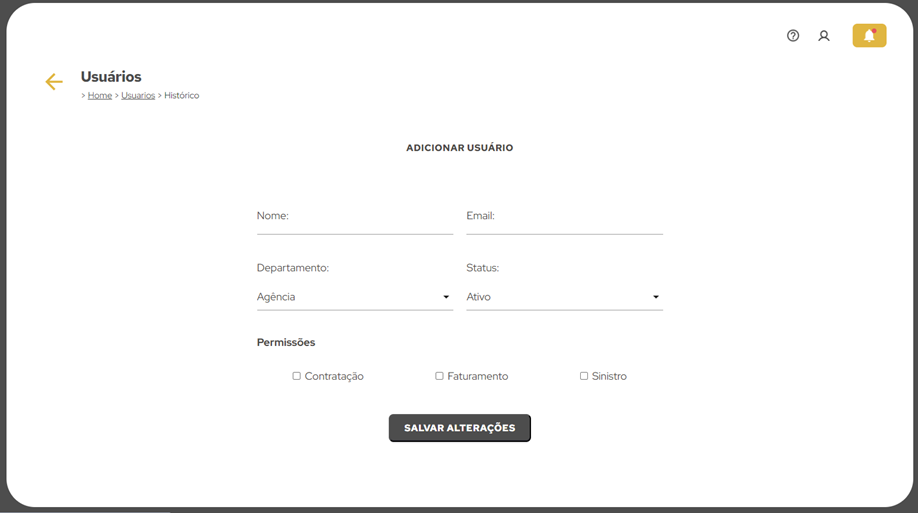Tick the Sinistro permission checkbox
The width and height of the screenshot is (918, 513).
(x=584, y=376)
